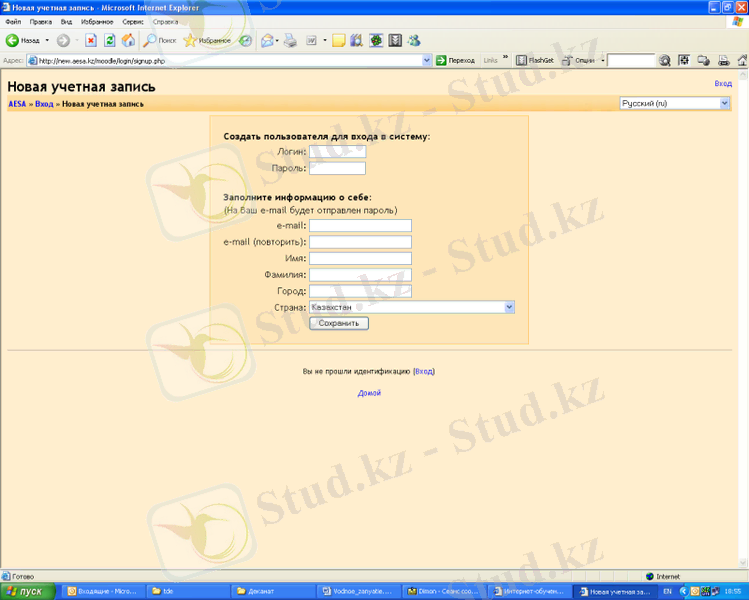Open Поиск search magnifier in toolbar
This screenshot has width=749, height=600.
(160, 41)
